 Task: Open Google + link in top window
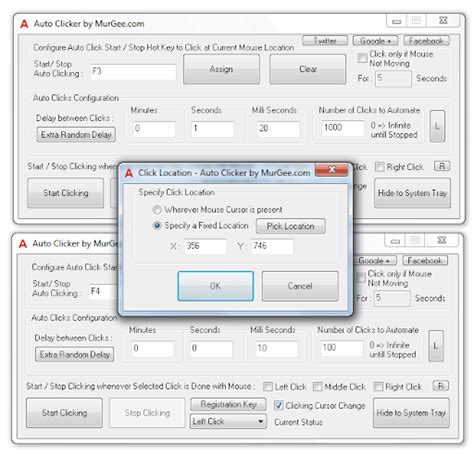pos(376,41)
